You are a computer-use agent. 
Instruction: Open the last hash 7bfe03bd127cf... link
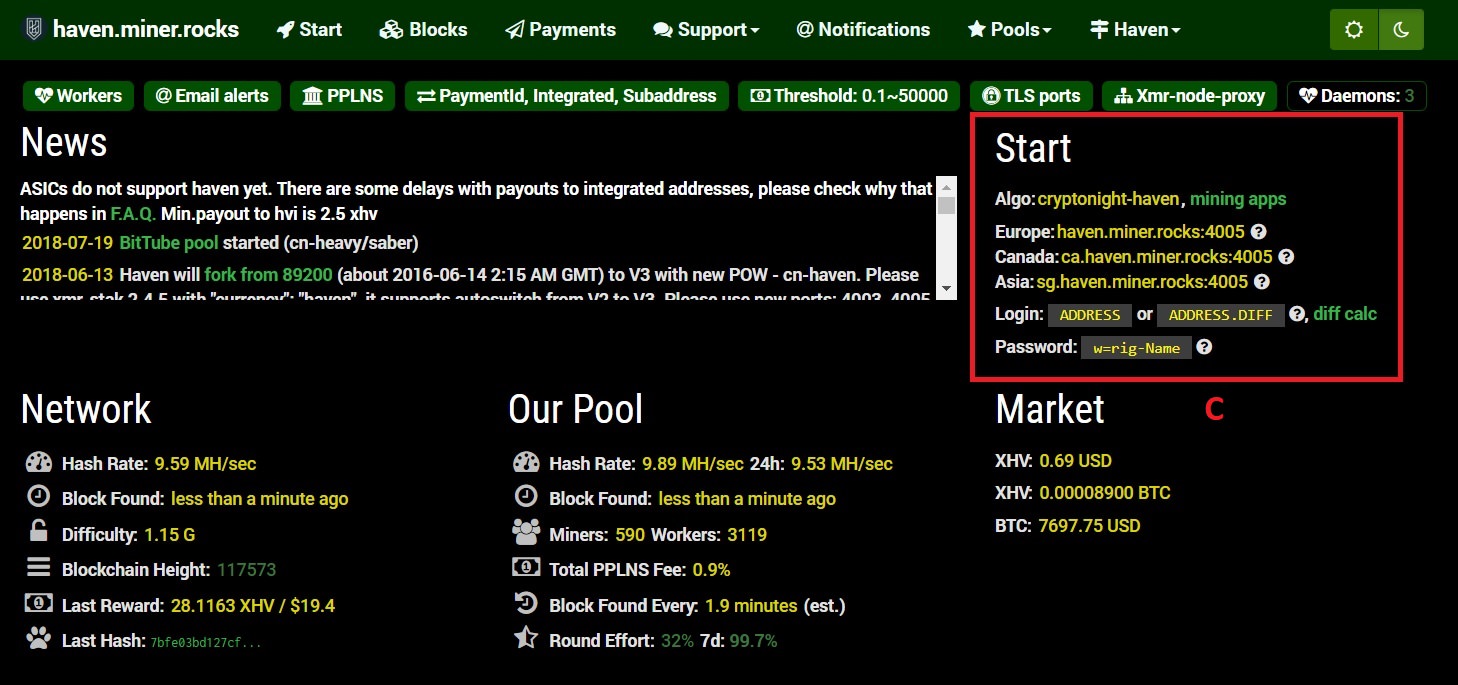tap(206, 642)
